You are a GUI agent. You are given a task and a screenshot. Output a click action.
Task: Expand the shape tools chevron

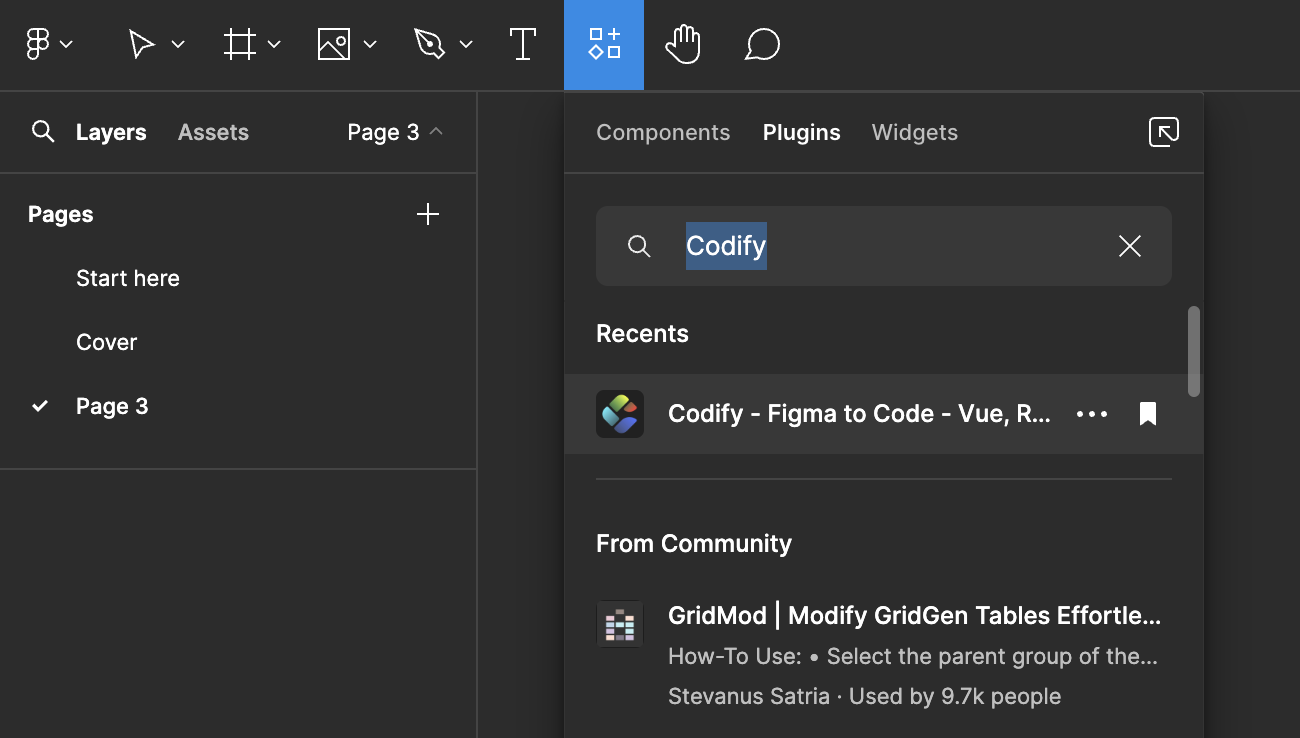click(x=370, y=44)
